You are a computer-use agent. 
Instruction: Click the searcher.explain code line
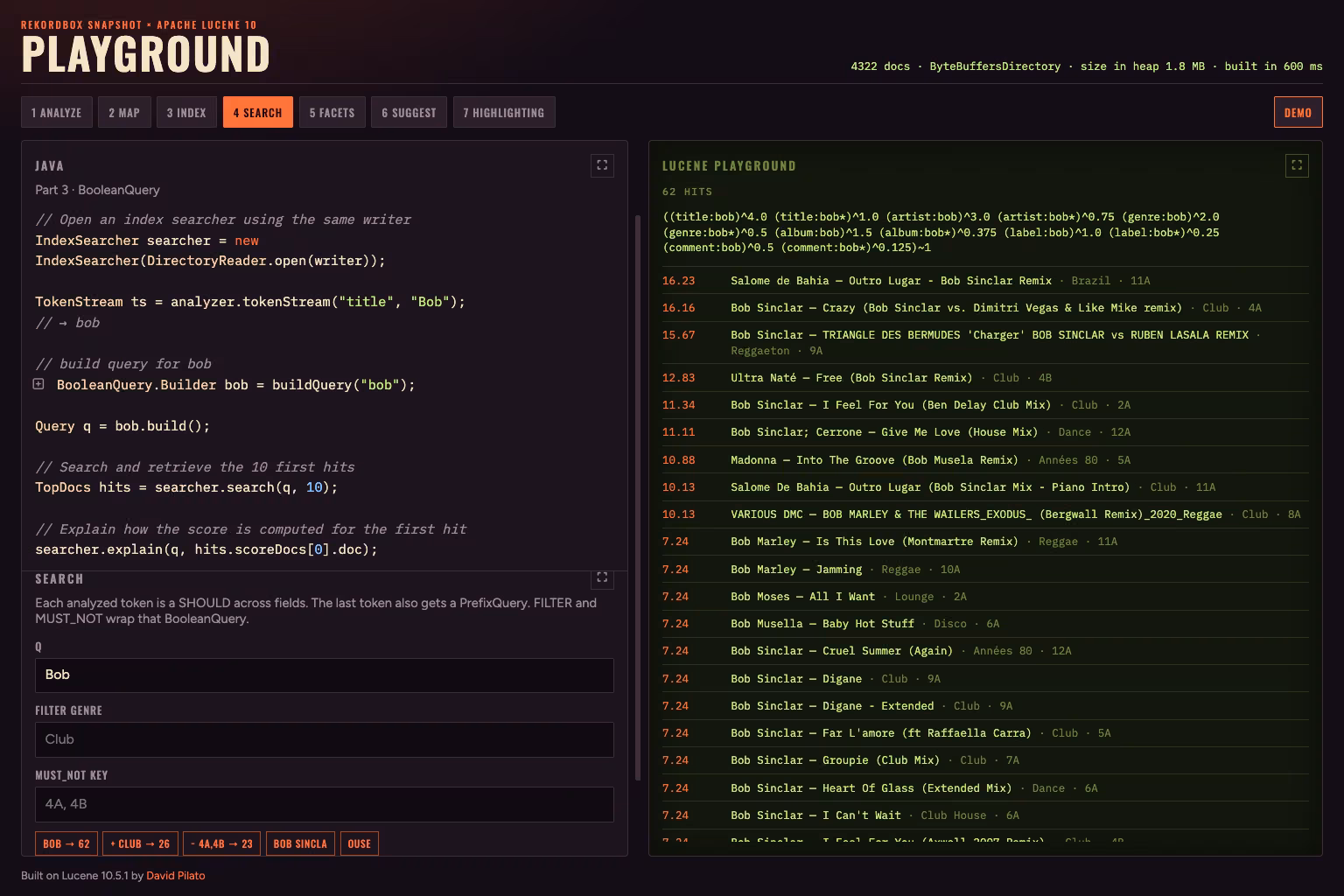pyautogui.click(x=206, y=549)
